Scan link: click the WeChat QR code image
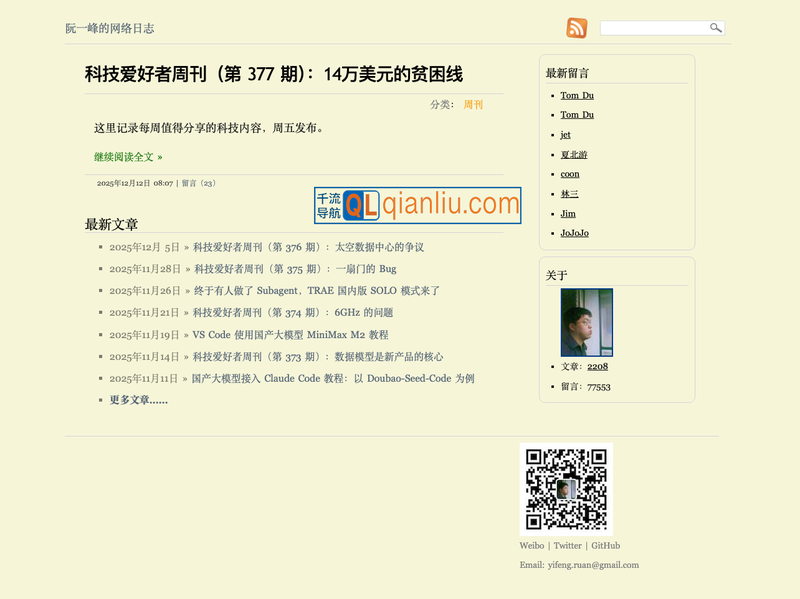Viewport: 800px width, 599px height. point(568,489)
